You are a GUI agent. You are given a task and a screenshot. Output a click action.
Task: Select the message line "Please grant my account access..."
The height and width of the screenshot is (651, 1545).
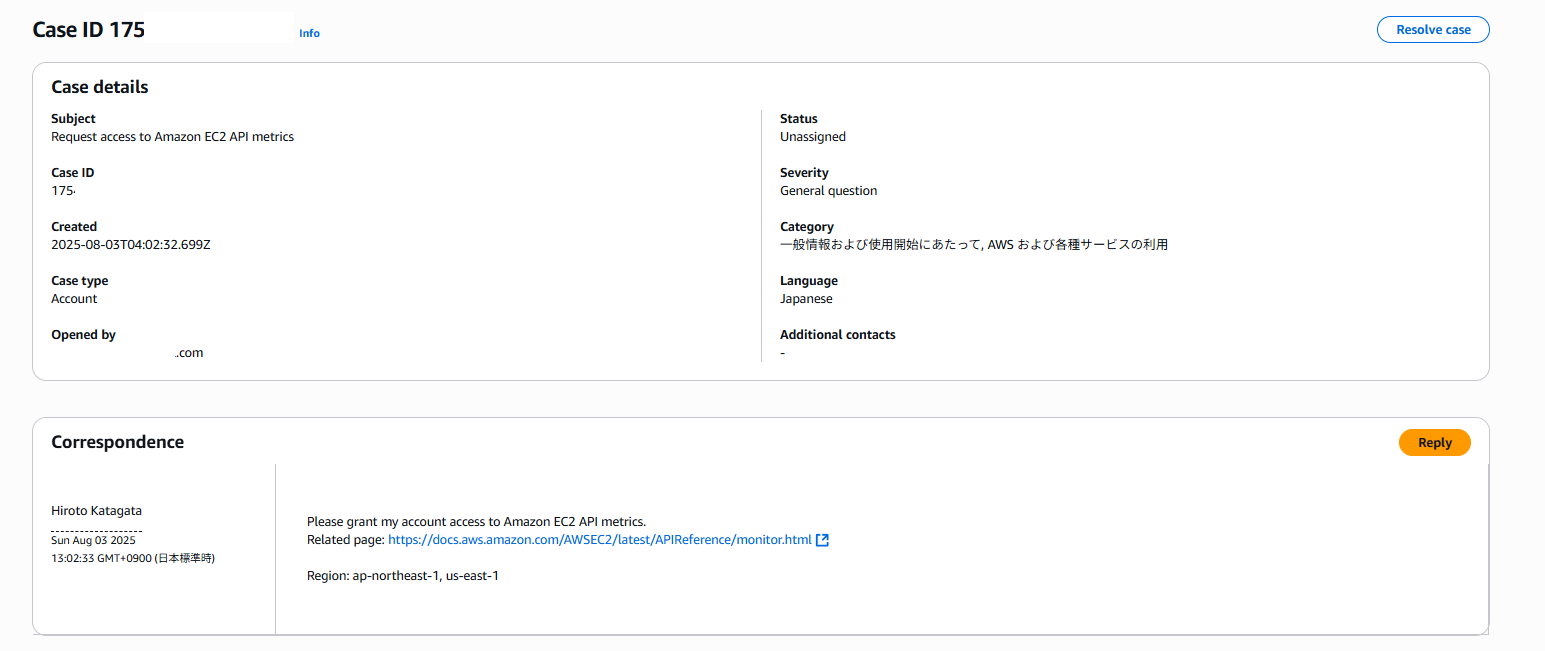tap(477, 522)
